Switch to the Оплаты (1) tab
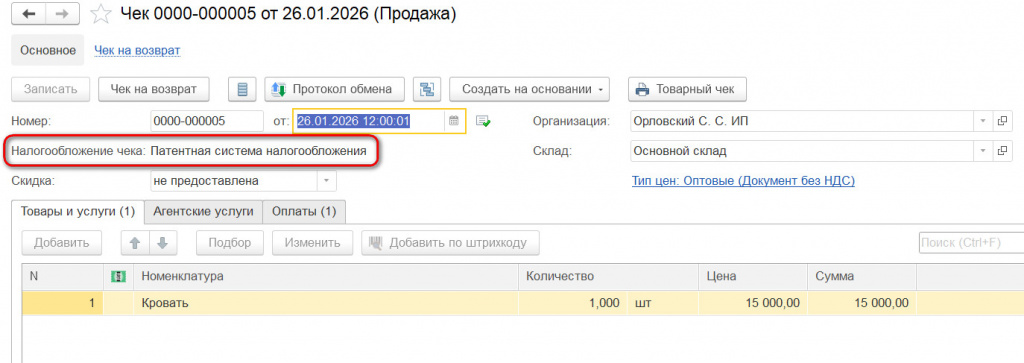 click(x=304, y=212)
